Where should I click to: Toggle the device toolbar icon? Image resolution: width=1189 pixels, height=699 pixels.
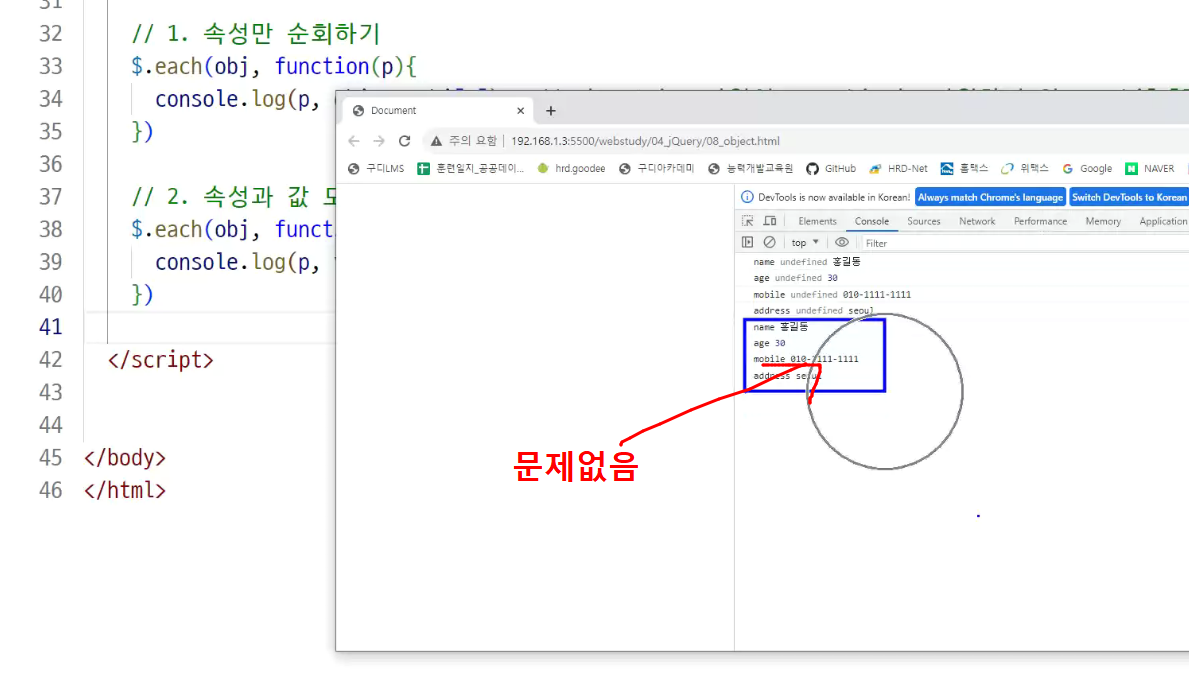(x=770, y=221)
